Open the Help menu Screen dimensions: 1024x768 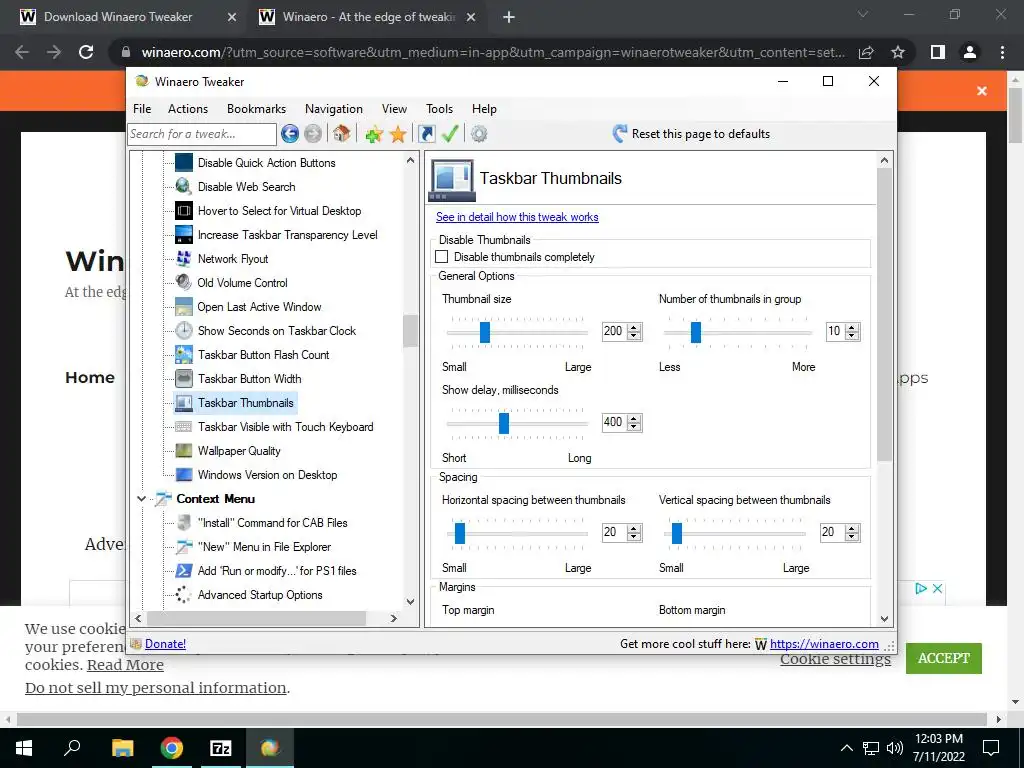pyautogui.click(x=485, y=109)
